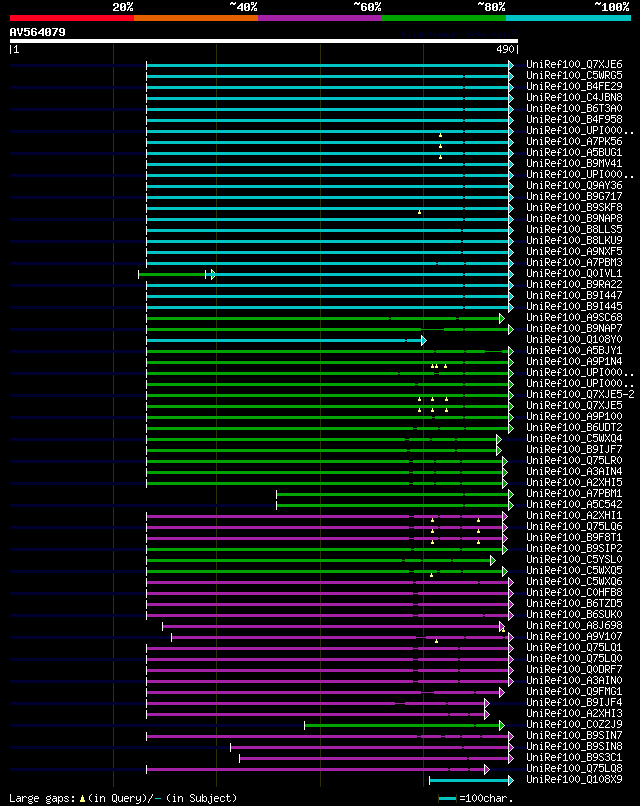Select the white AV564079 query sequence bar
This screenshot has width=640, height=806.
tap(264, 41)
